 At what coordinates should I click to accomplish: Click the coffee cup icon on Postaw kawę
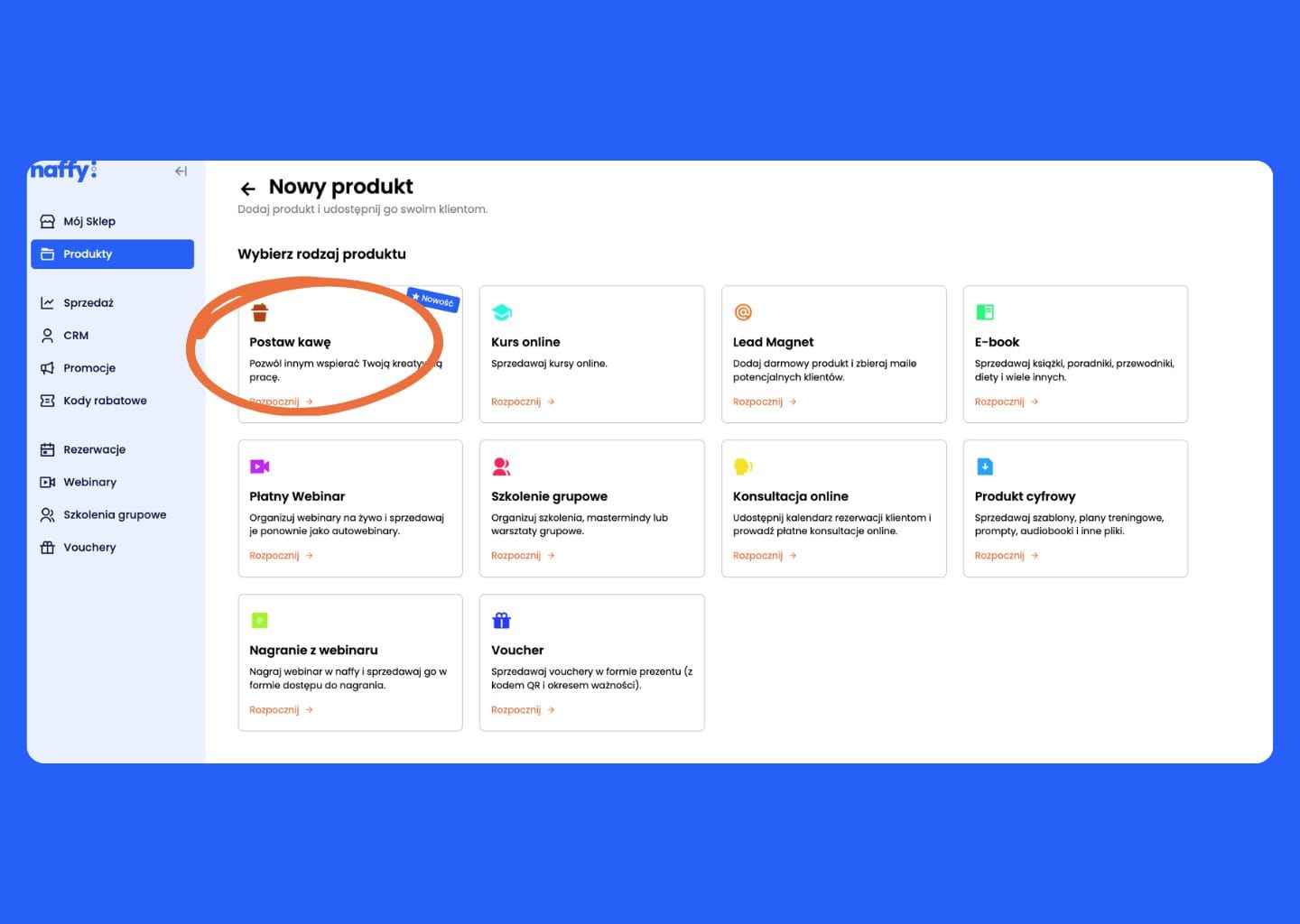coord(260,312)
